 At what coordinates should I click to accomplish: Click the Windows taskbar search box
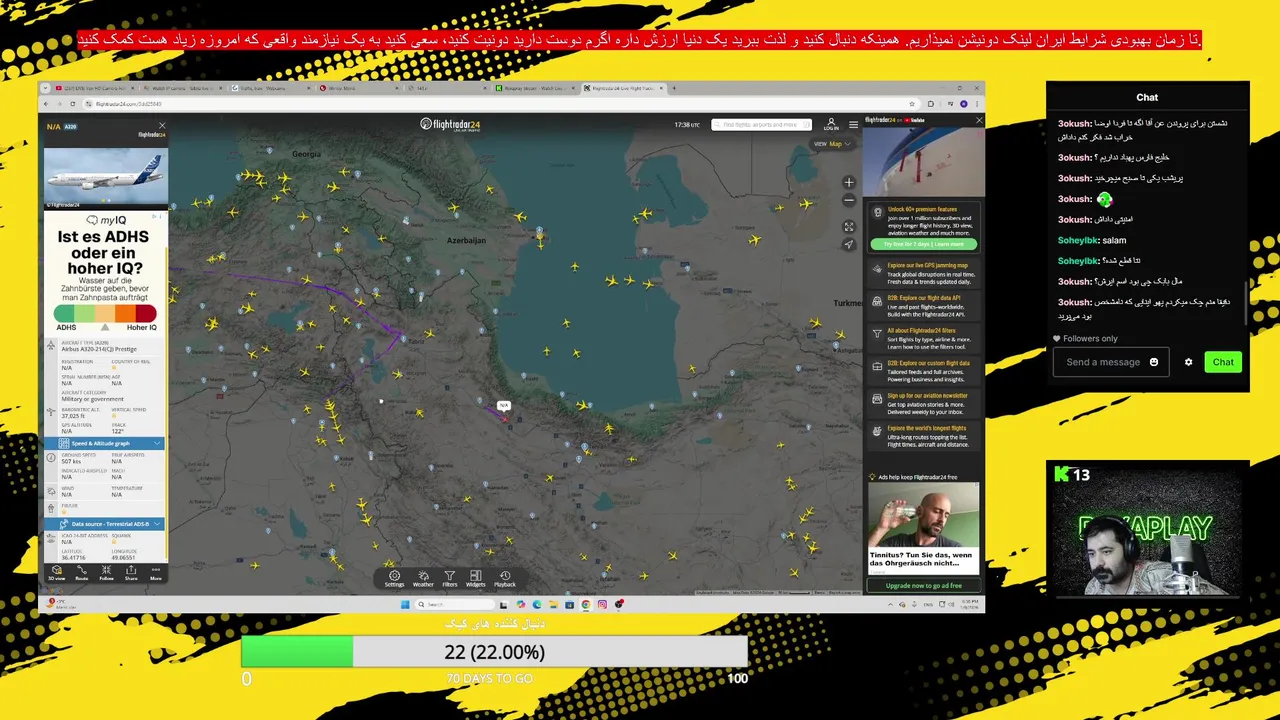point(455,604)
